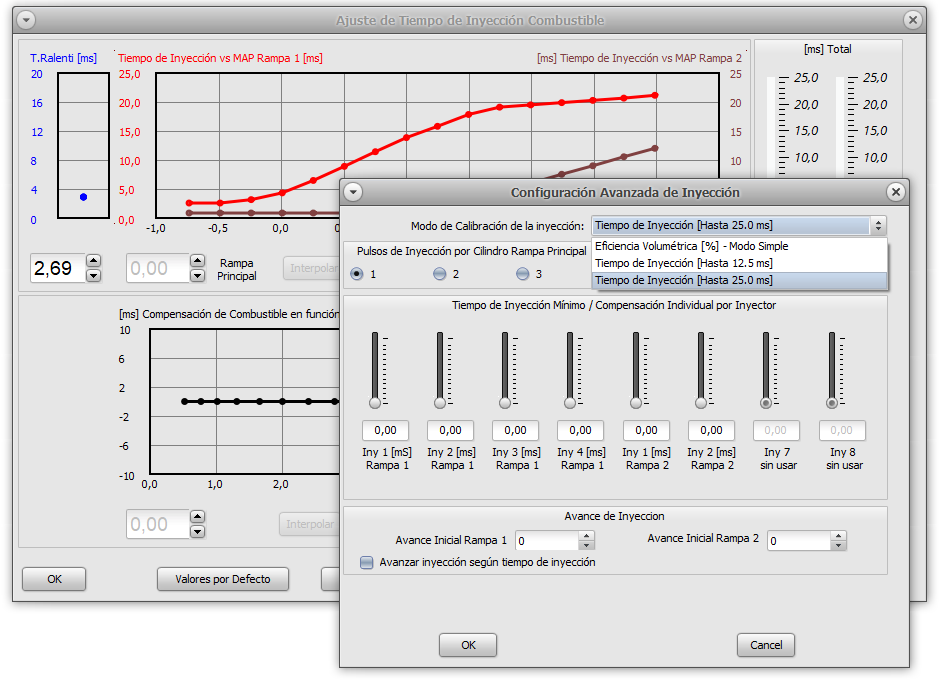Choose Tiempo de Inyección [Hasta 12.5 ms] option
Viewport: 944px width, 680px height.
[739, 263]
